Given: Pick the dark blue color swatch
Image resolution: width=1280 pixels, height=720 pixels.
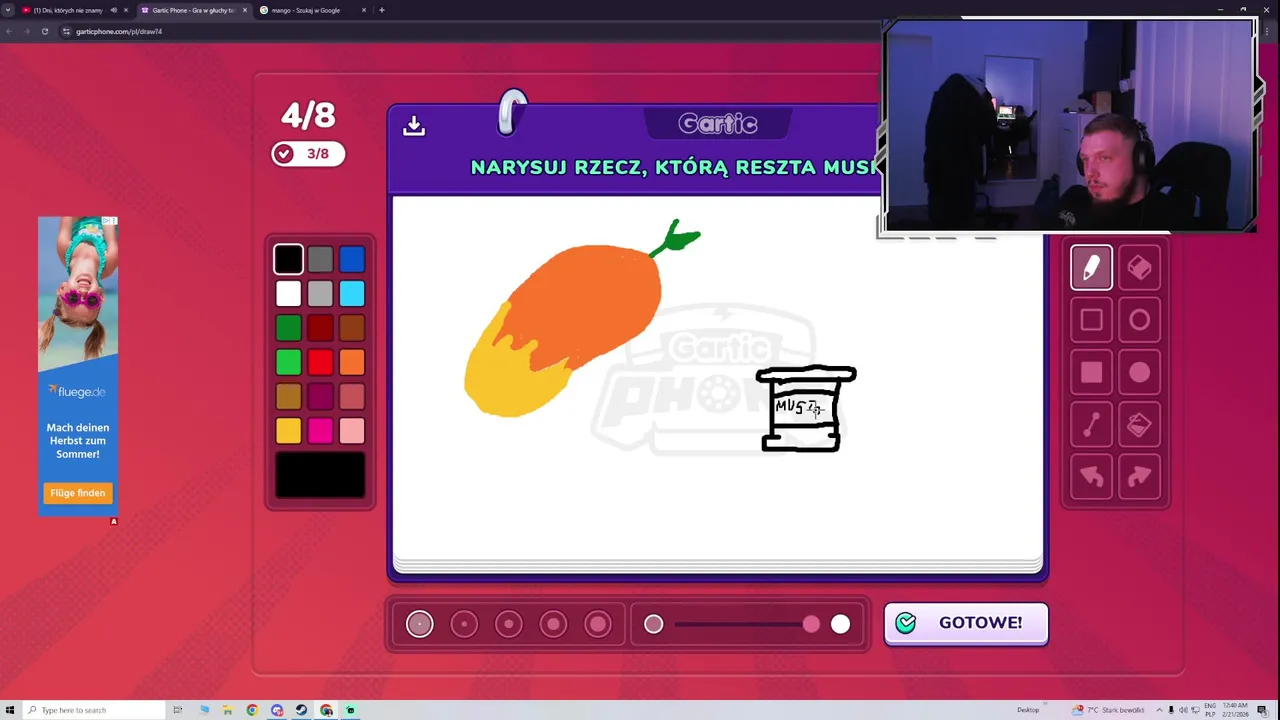Looking at the screenshot, I should pos(352,259).
